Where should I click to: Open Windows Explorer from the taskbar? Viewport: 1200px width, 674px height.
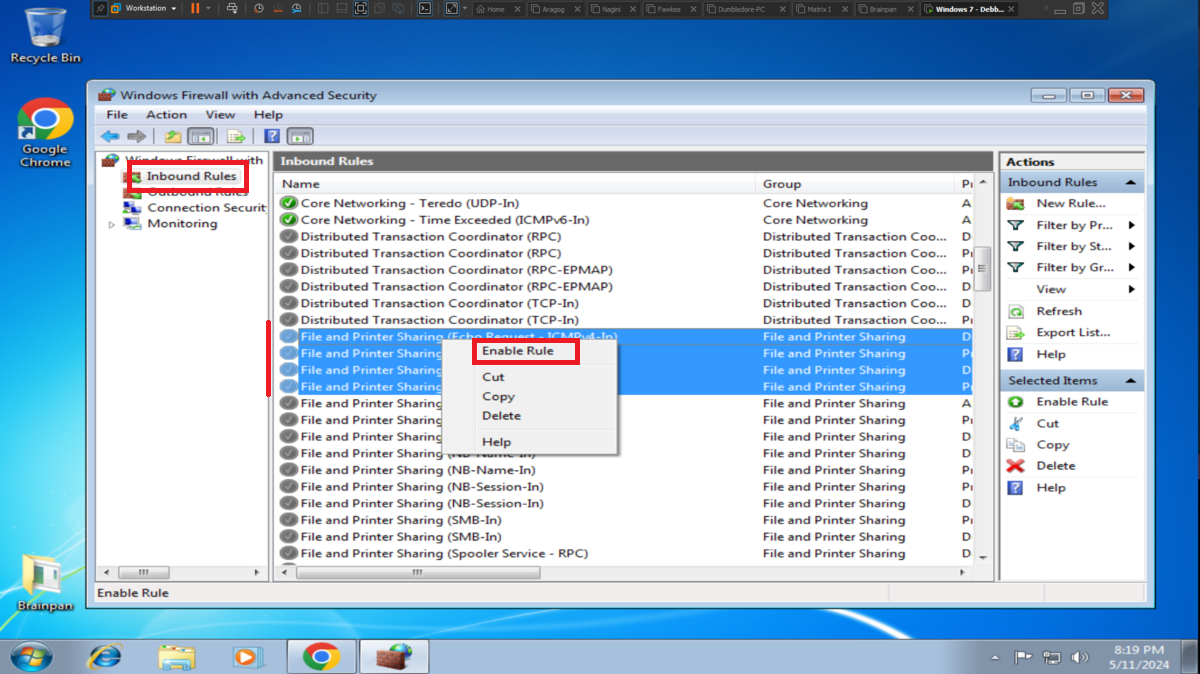[176, 656]
